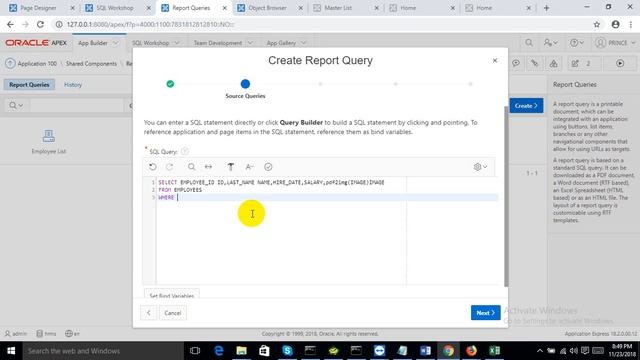Click the Oracle APEX logo
640x360 pixels.
click(36, 43)
